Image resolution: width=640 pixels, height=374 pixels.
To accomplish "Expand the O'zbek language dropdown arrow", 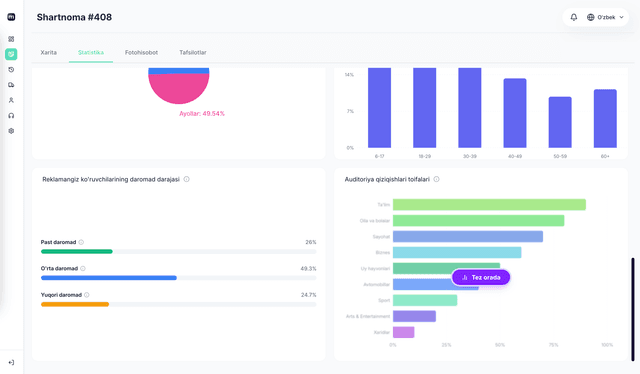I will click(x=622, y=17).
